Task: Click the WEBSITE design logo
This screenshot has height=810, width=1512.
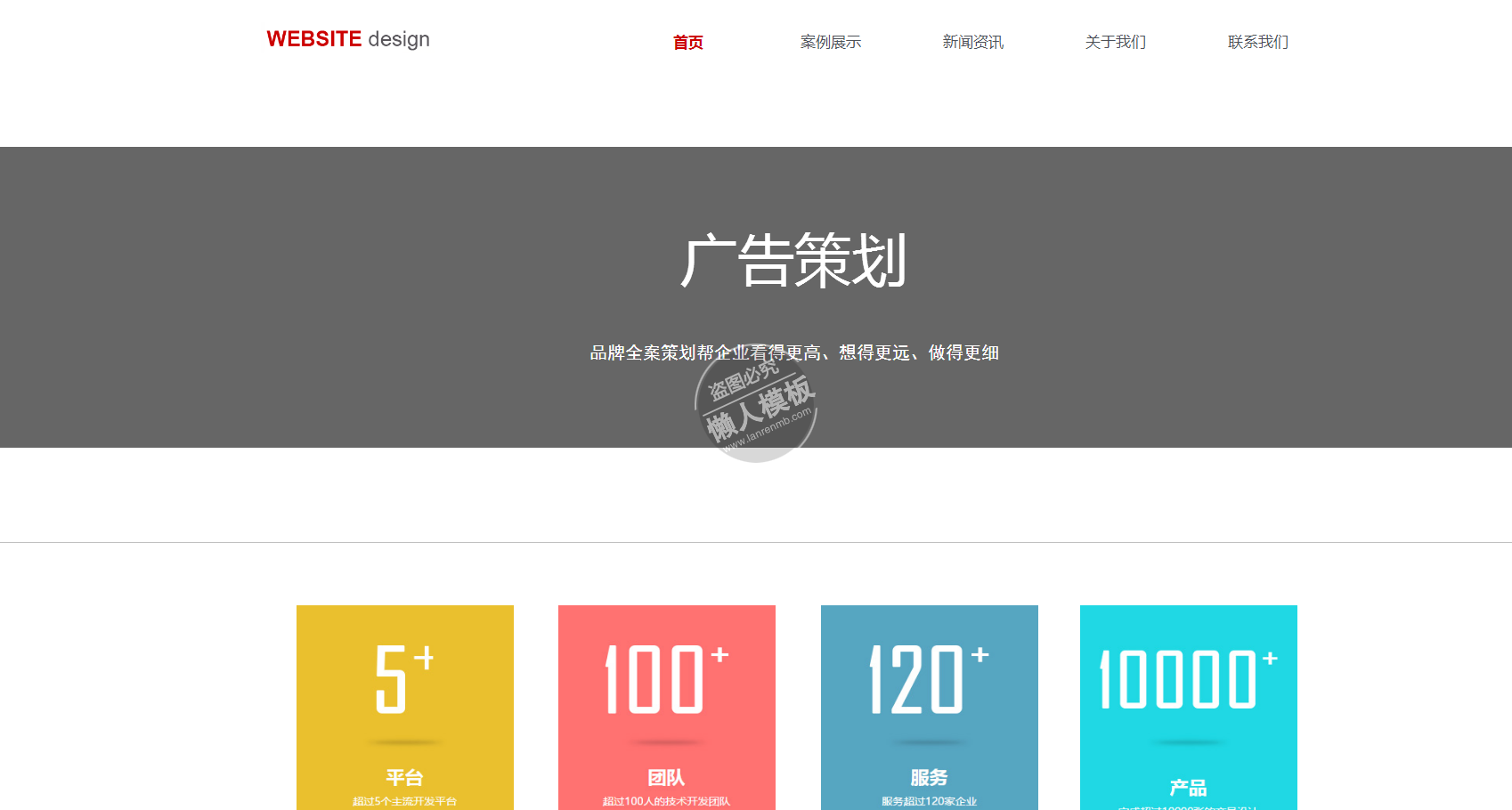Action: tap(348, 39)
